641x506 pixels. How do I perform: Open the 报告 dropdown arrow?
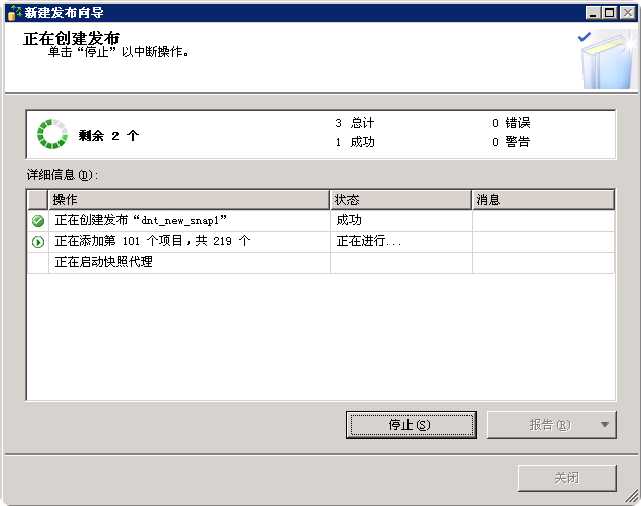pyautogui.click(x=605, y=425)
